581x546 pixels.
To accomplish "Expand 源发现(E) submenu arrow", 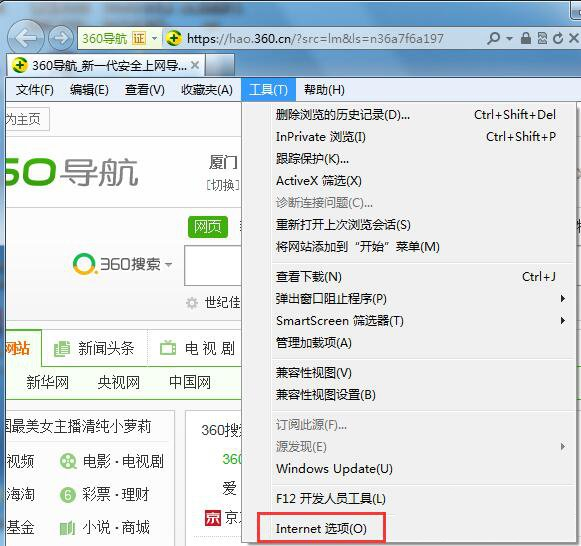I will pyautogui.click(x=562, y=447).
